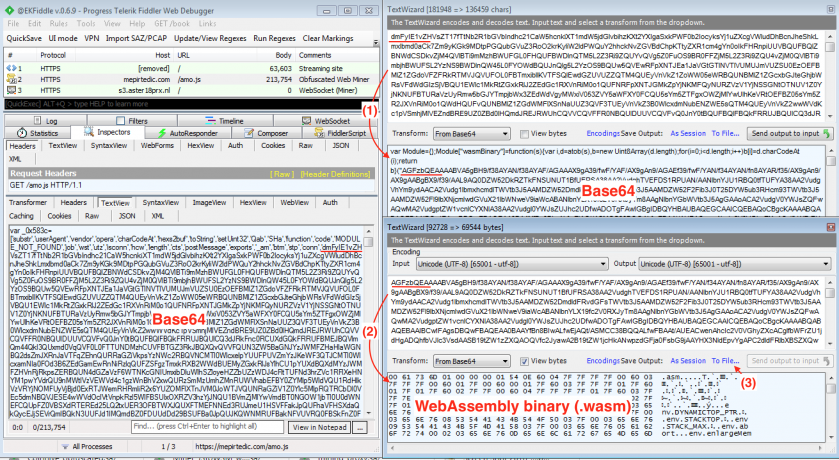Click To File... link in lower TextWizard

click(726, 361)
